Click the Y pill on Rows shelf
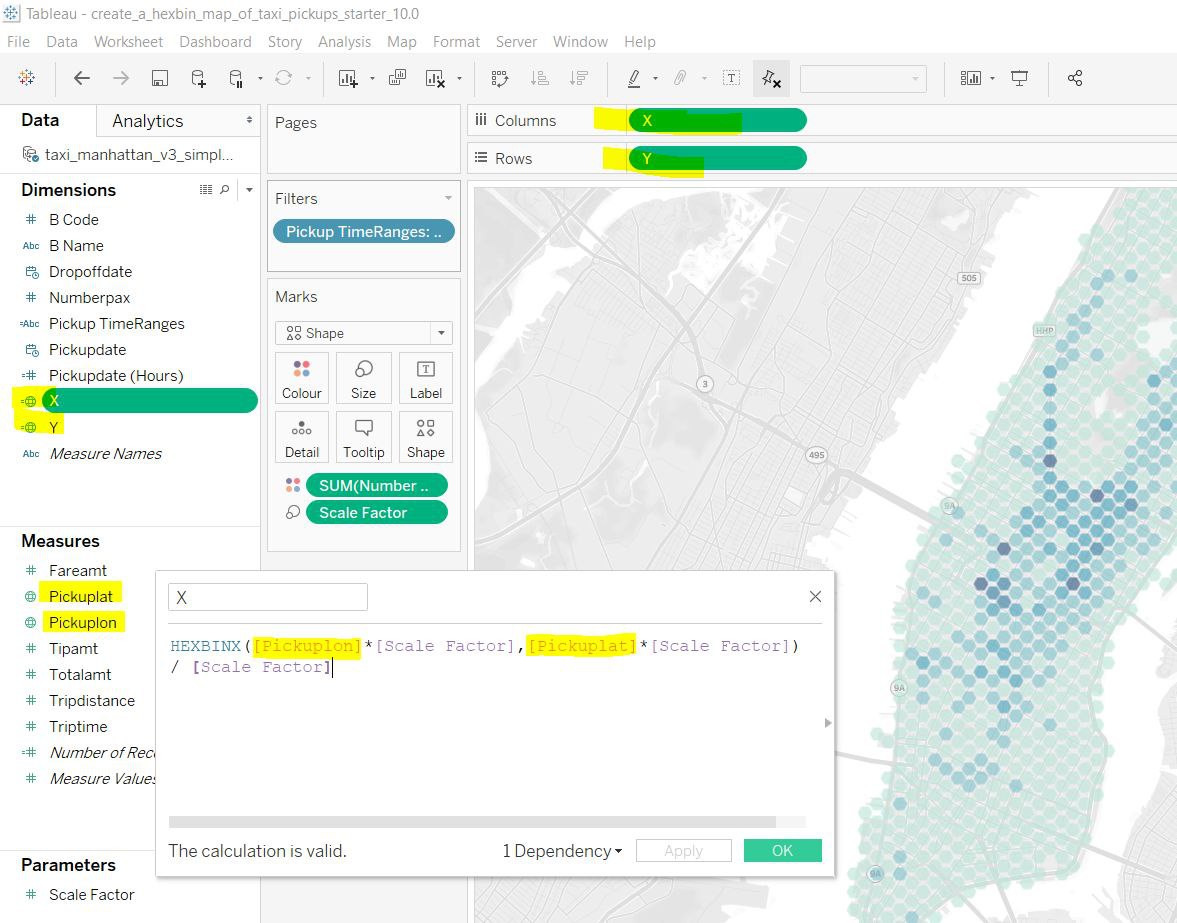The height and width of the screenshot is (923, 1177). tap(718, 158)
